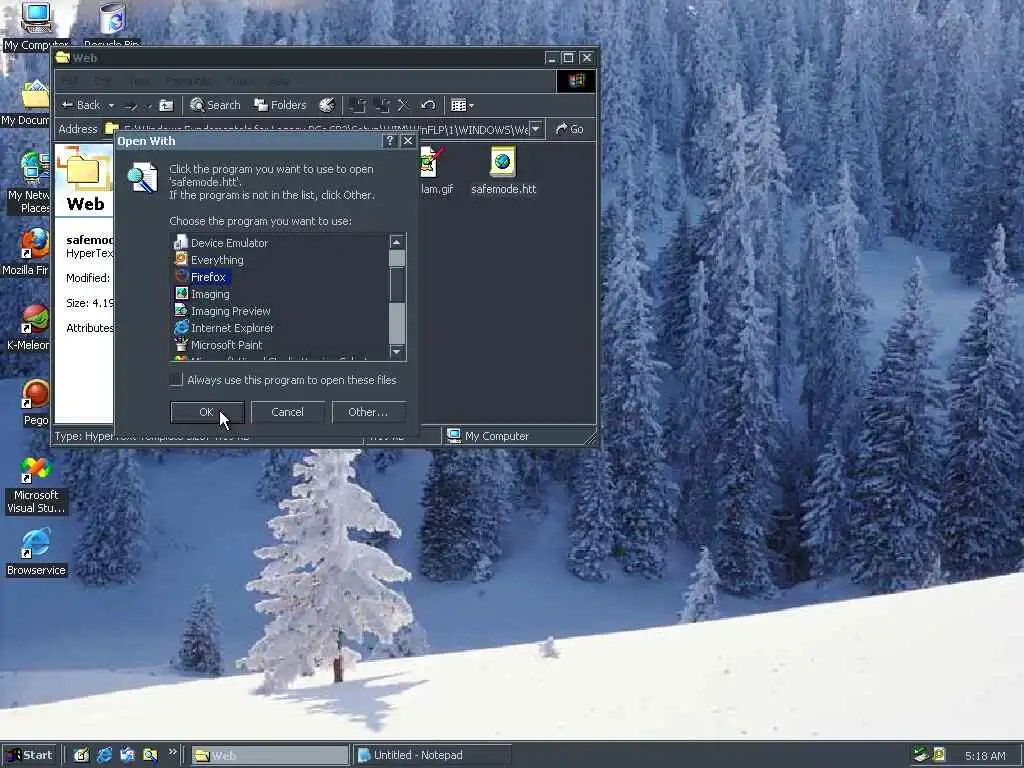
Task: Click the Other... button
Action: (x=368, y=412)
